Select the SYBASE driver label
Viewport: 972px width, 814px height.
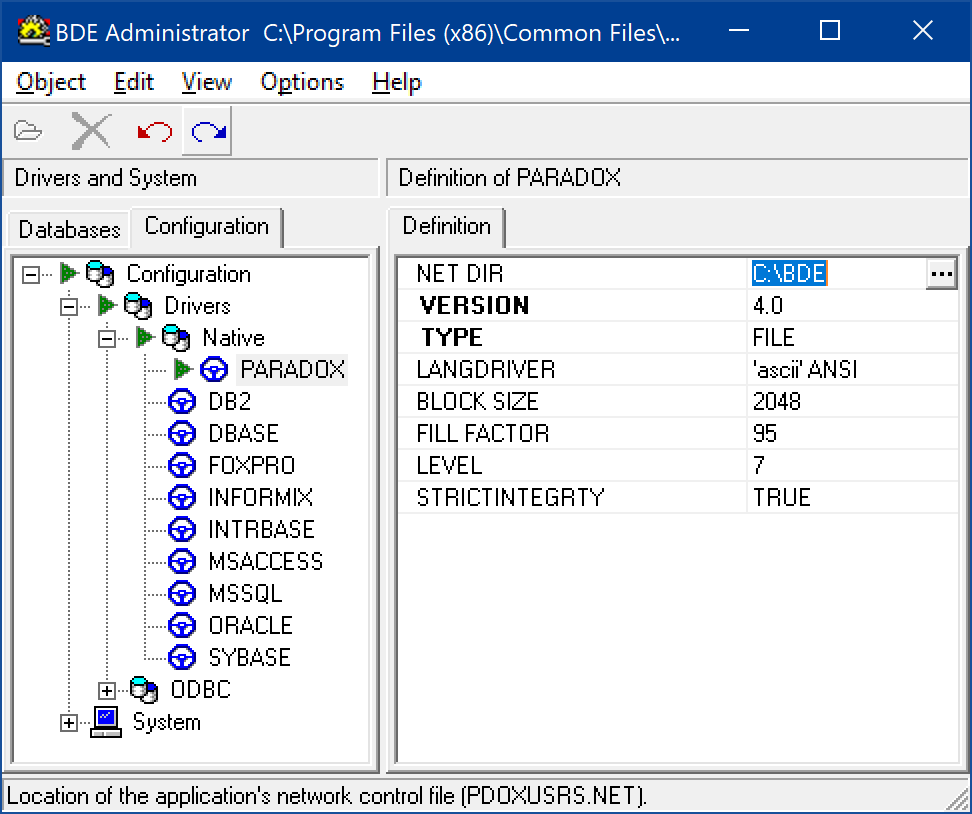249,657
